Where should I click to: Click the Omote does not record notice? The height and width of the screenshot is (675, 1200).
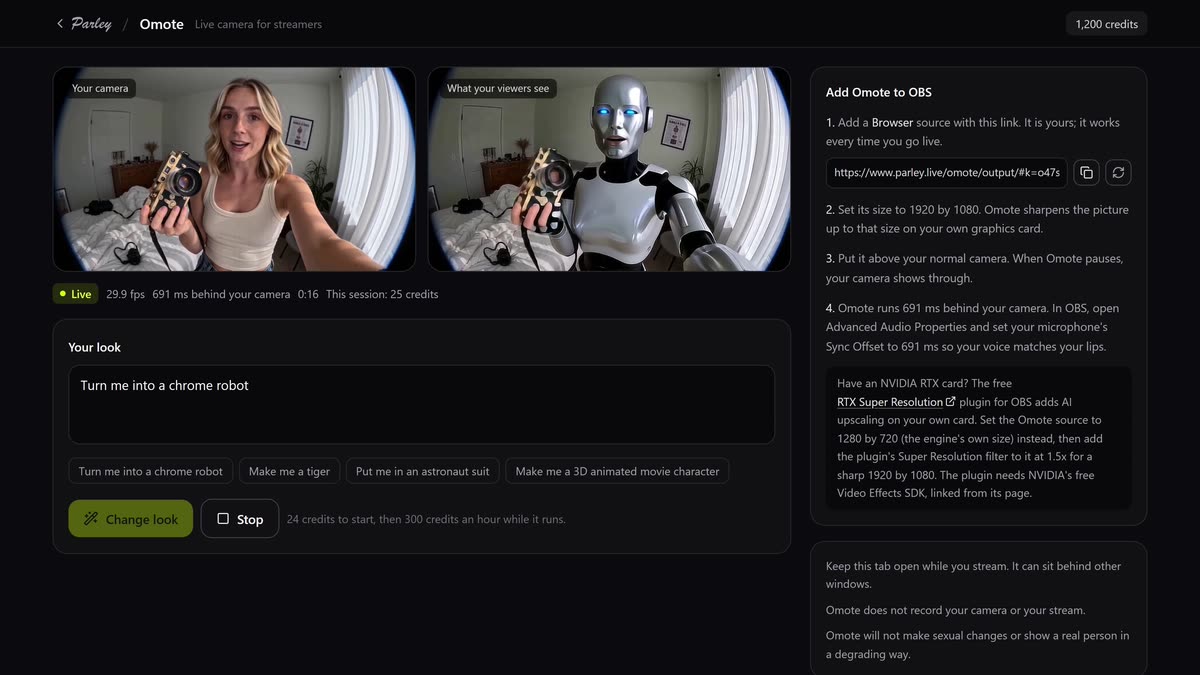click(x=955, y=610)
